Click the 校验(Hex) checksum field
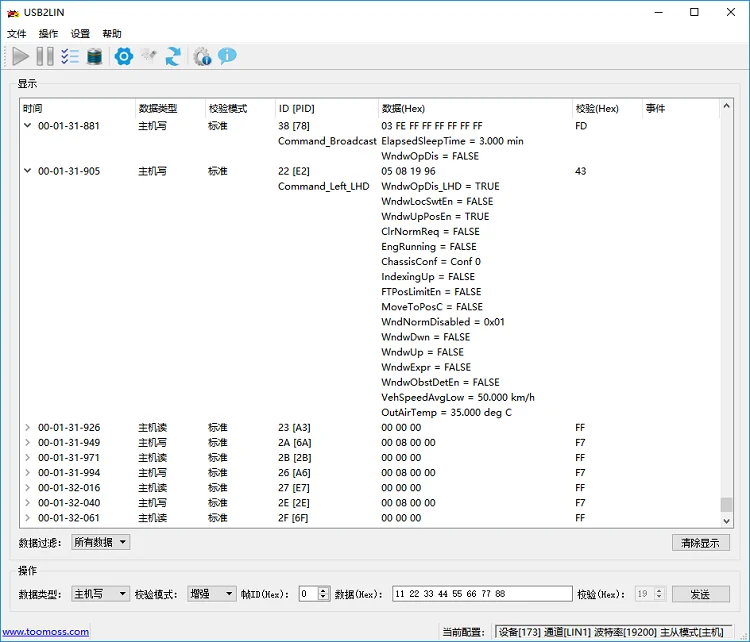The image size is (750, 642). (x=644, y=594)
